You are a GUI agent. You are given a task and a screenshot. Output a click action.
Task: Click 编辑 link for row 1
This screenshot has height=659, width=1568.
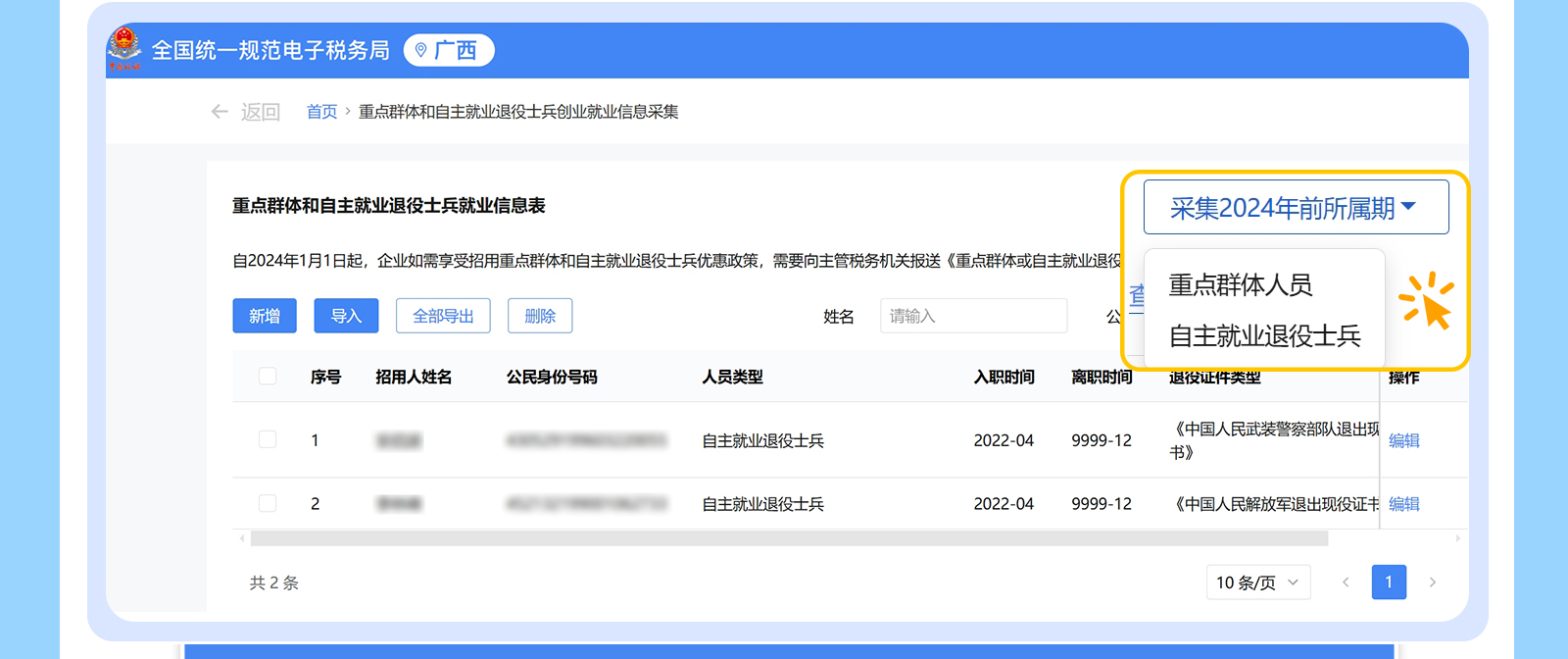point(1404,440)
